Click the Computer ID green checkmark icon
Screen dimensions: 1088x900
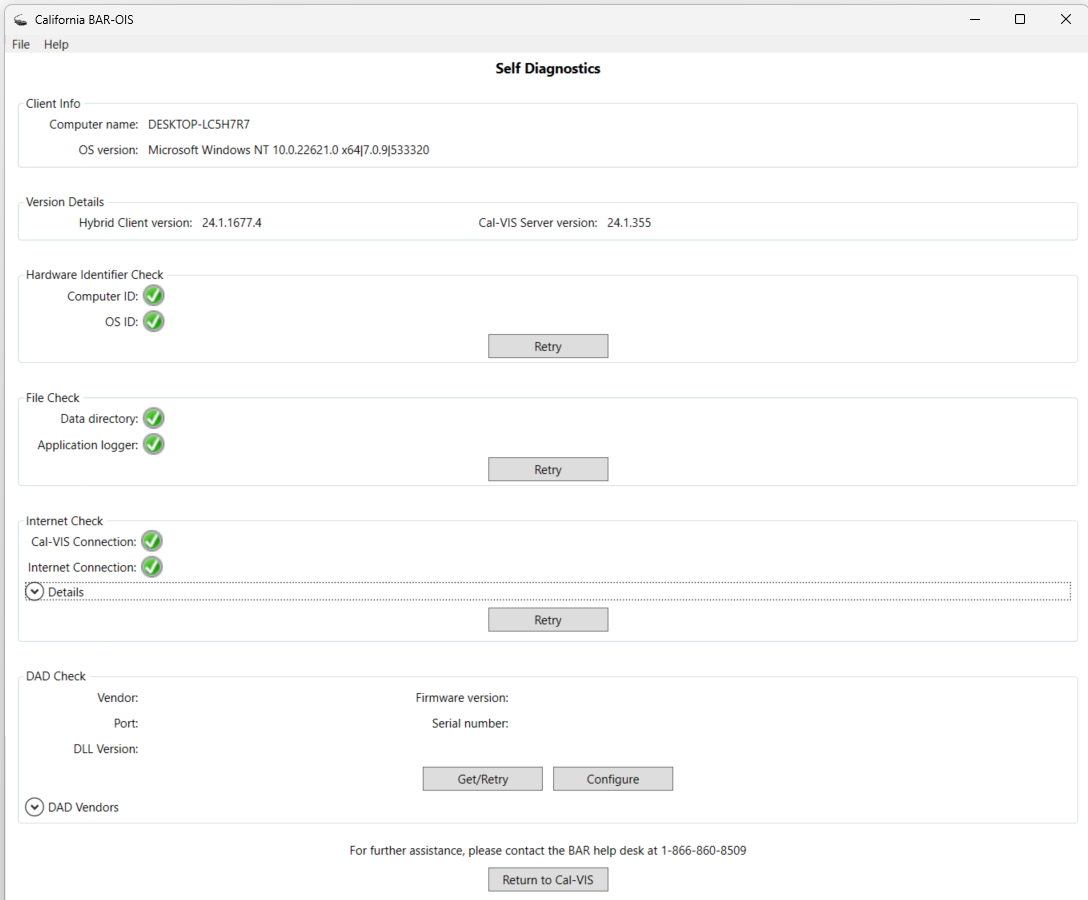point(153,296)
